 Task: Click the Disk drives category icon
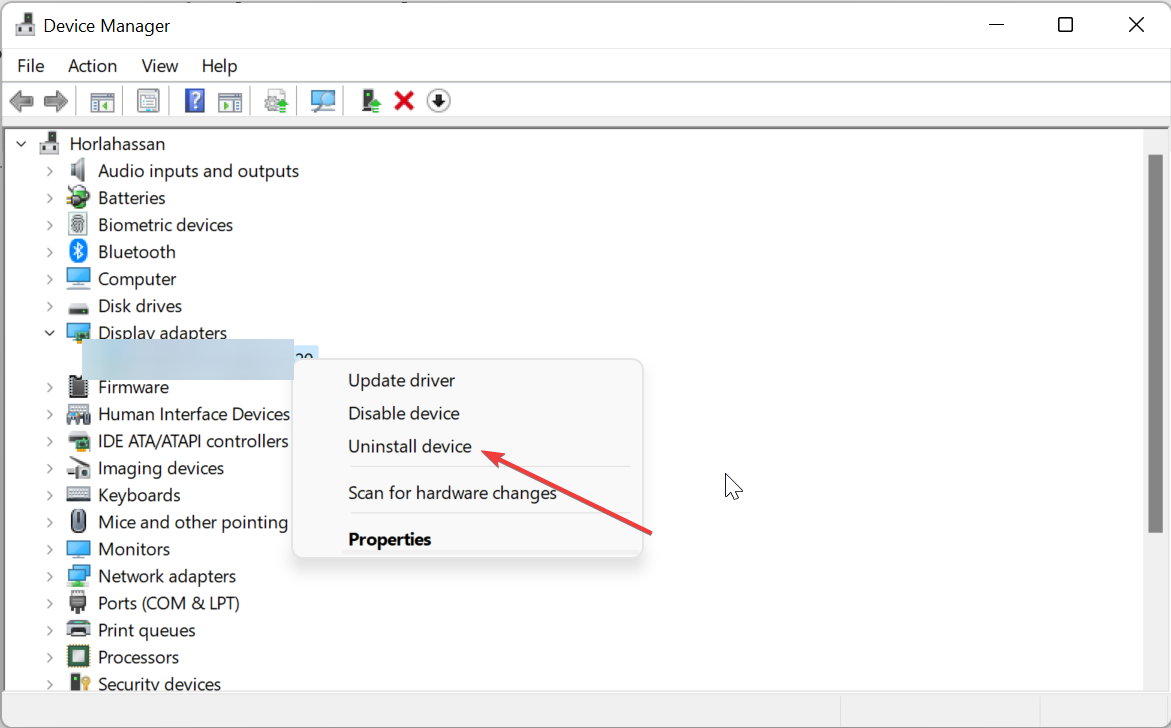[x=78, y=307]
